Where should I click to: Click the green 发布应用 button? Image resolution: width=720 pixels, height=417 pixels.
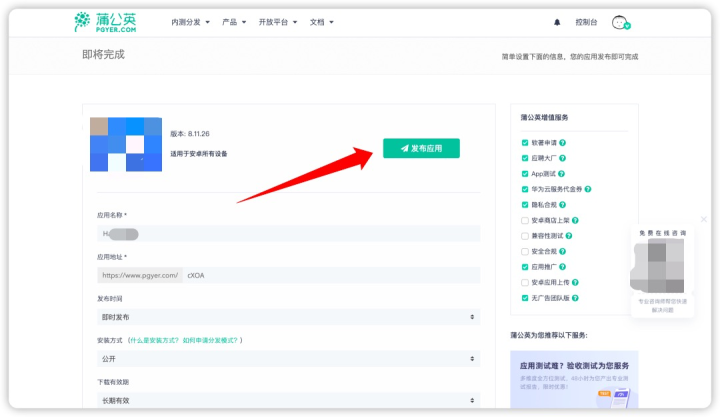coord(421,148)
